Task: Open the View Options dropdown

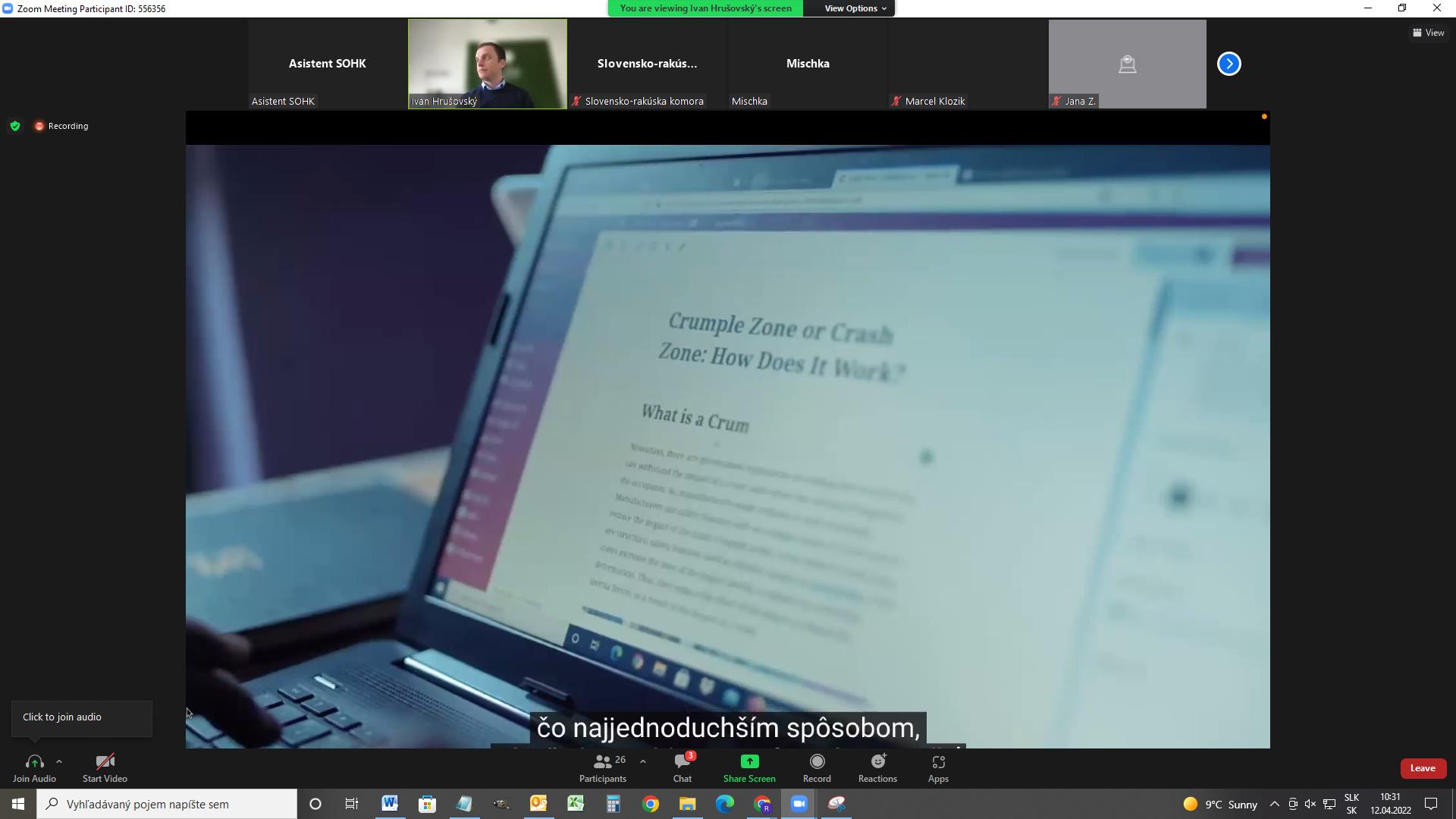Action: (855, 8)
